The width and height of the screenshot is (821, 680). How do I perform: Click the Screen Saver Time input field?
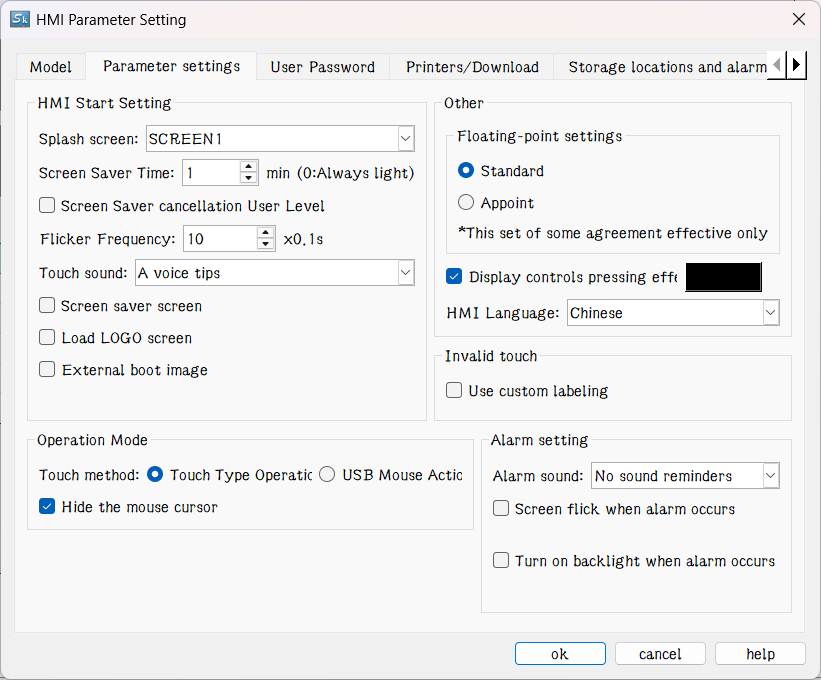pos(211,173)
